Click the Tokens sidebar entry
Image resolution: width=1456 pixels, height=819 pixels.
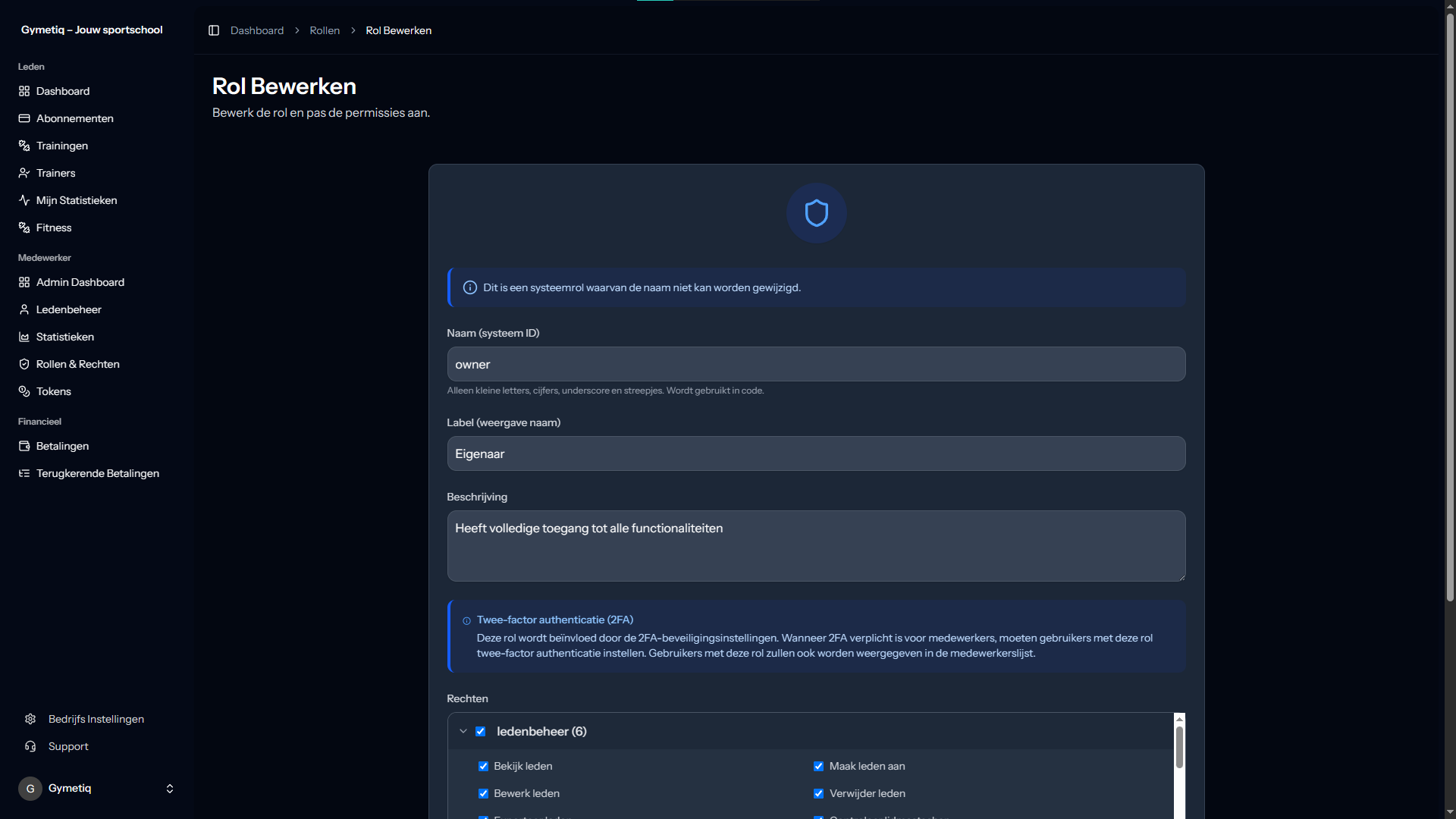[97, 391]
